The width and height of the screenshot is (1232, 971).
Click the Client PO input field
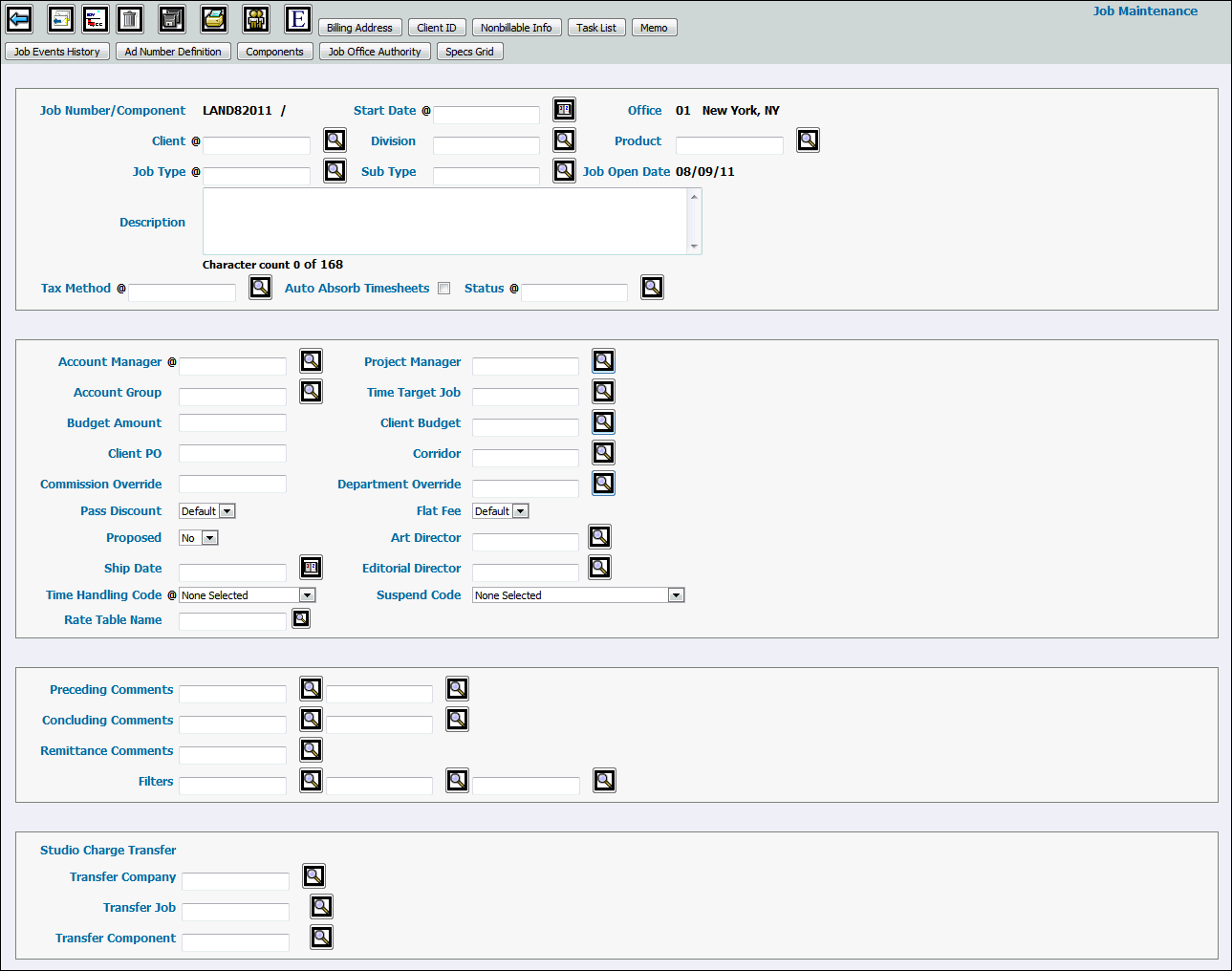point(232,453)
